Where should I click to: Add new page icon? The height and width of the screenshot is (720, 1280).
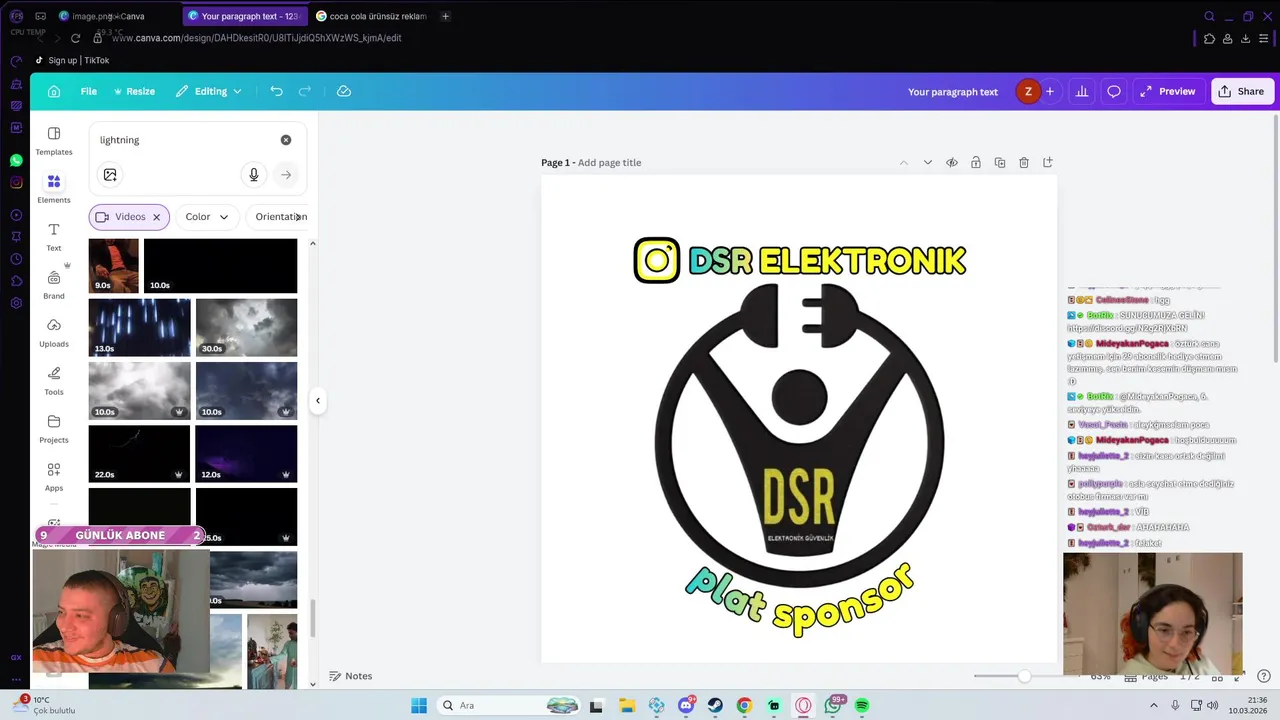[1048, 163]
